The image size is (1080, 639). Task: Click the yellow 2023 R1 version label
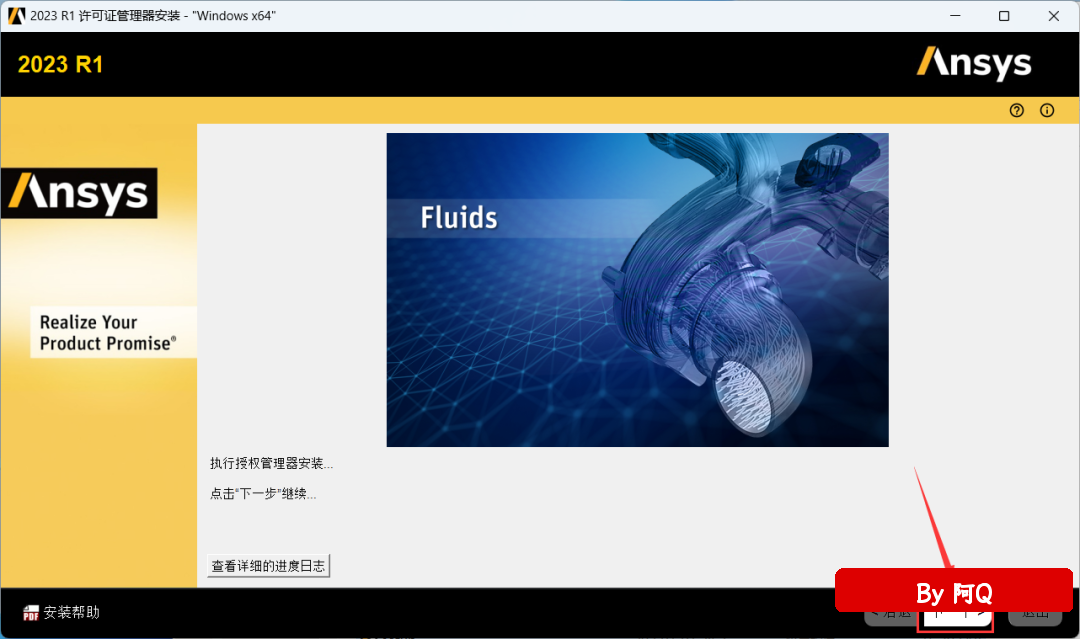pyautogui.click(x=60, y=65)
